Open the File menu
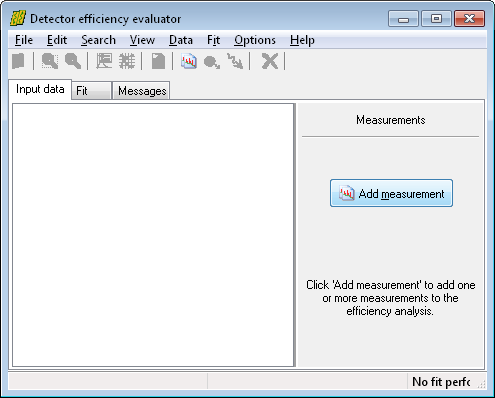Viewport: 495px width, 398px height. click(x=24, y=40)
